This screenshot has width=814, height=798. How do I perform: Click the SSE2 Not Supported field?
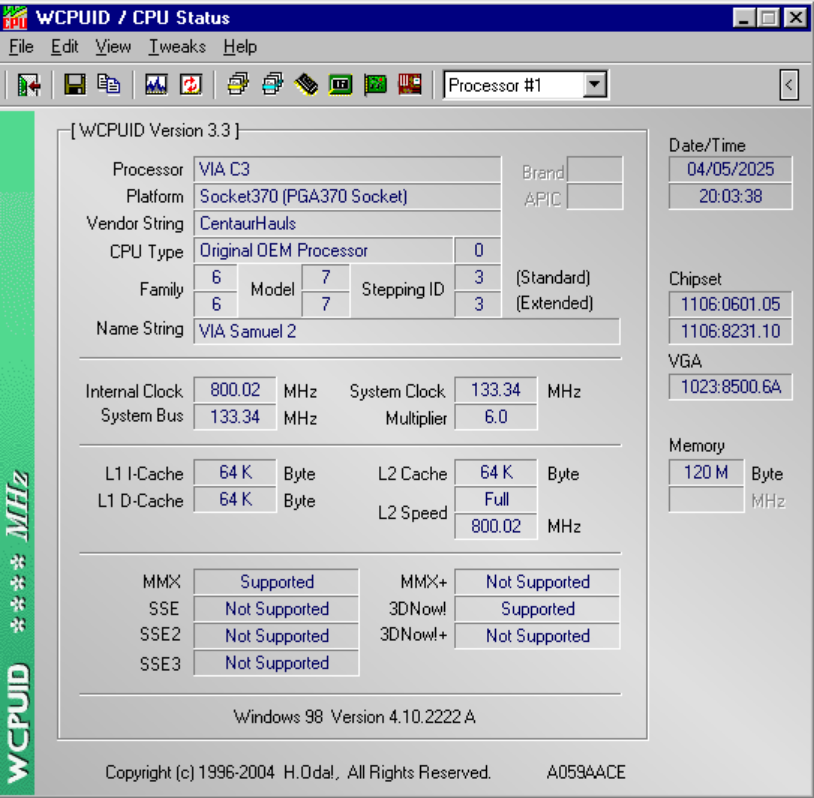pos(276,636)
